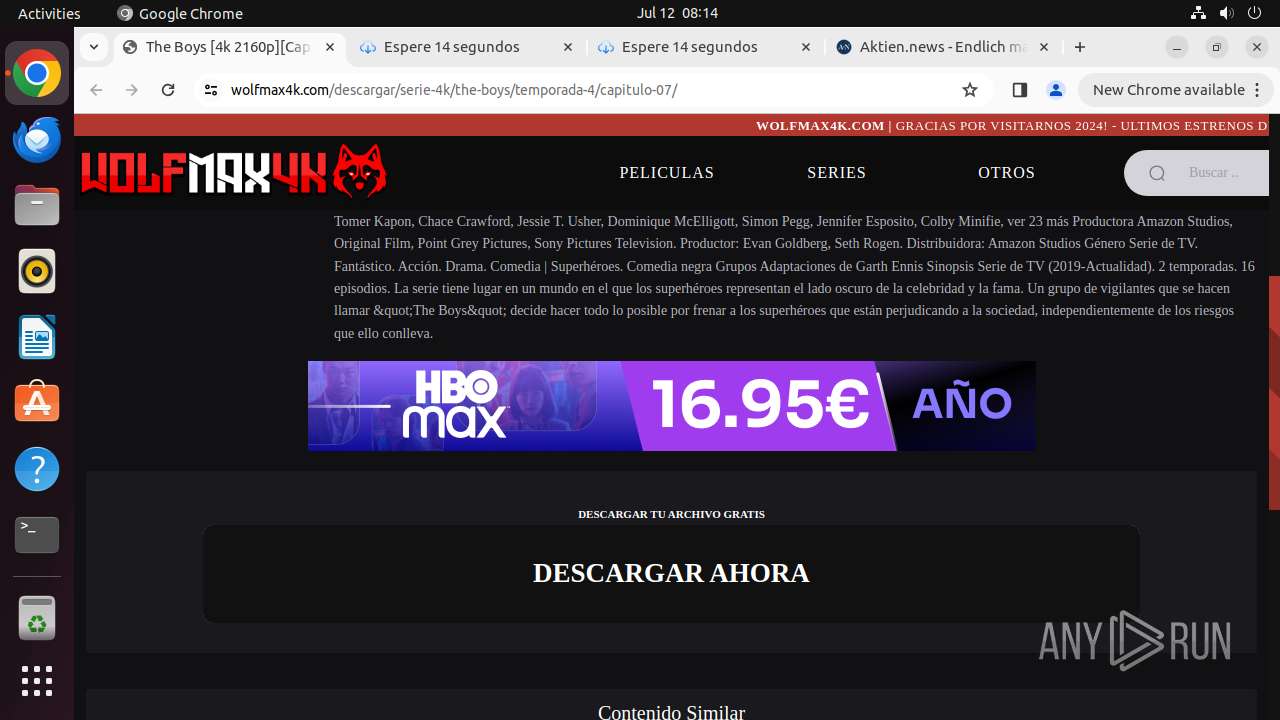Open the power icon in top bar

1254,13
